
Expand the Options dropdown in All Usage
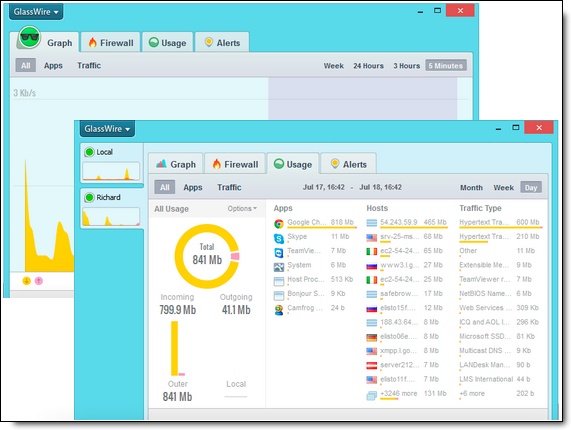click(x=242, y=209)
